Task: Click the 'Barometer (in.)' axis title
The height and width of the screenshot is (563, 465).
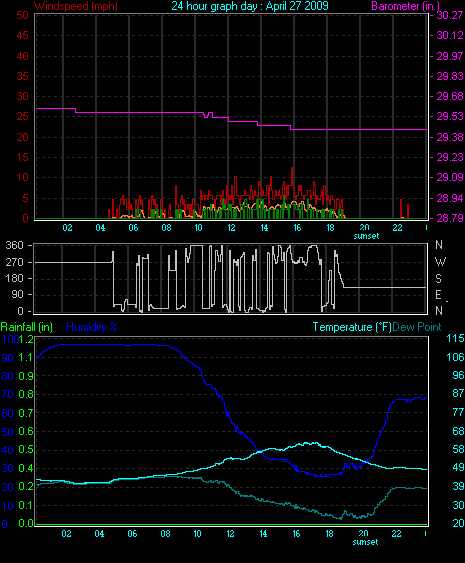Action: coord(405,6)
